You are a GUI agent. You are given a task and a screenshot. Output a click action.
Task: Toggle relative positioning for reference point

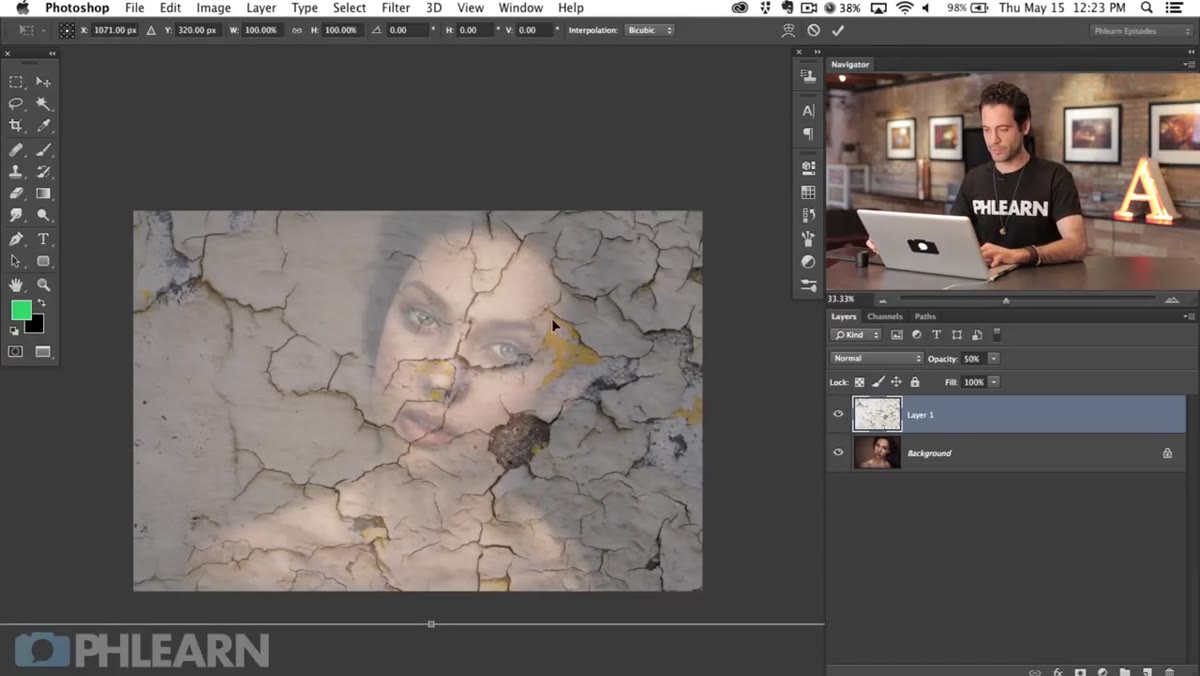click(152, 31)
